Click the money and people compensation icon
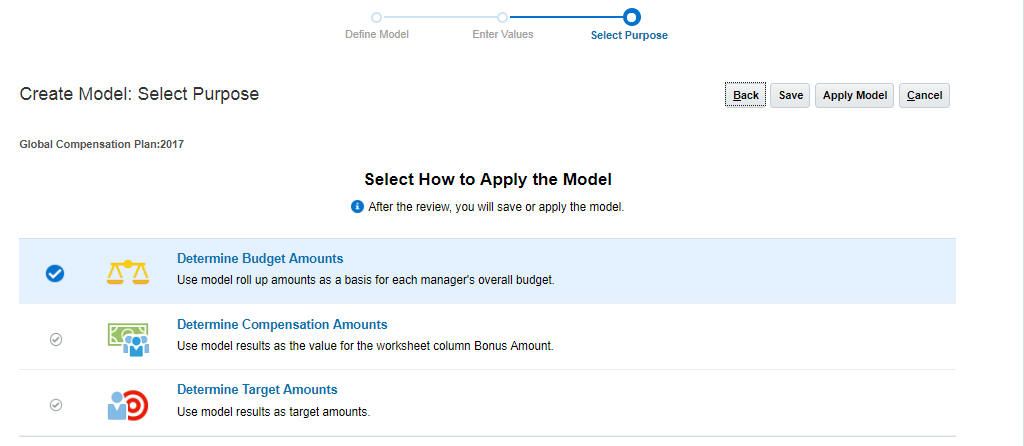1024x446 pixels. (127, 338)
